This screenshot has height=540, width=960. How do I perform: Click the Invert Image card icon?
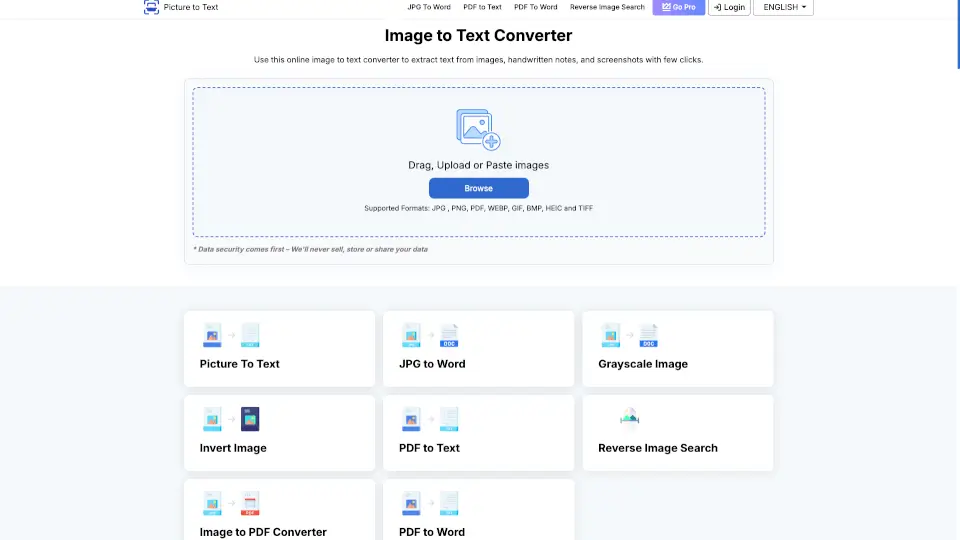[231, 419]
